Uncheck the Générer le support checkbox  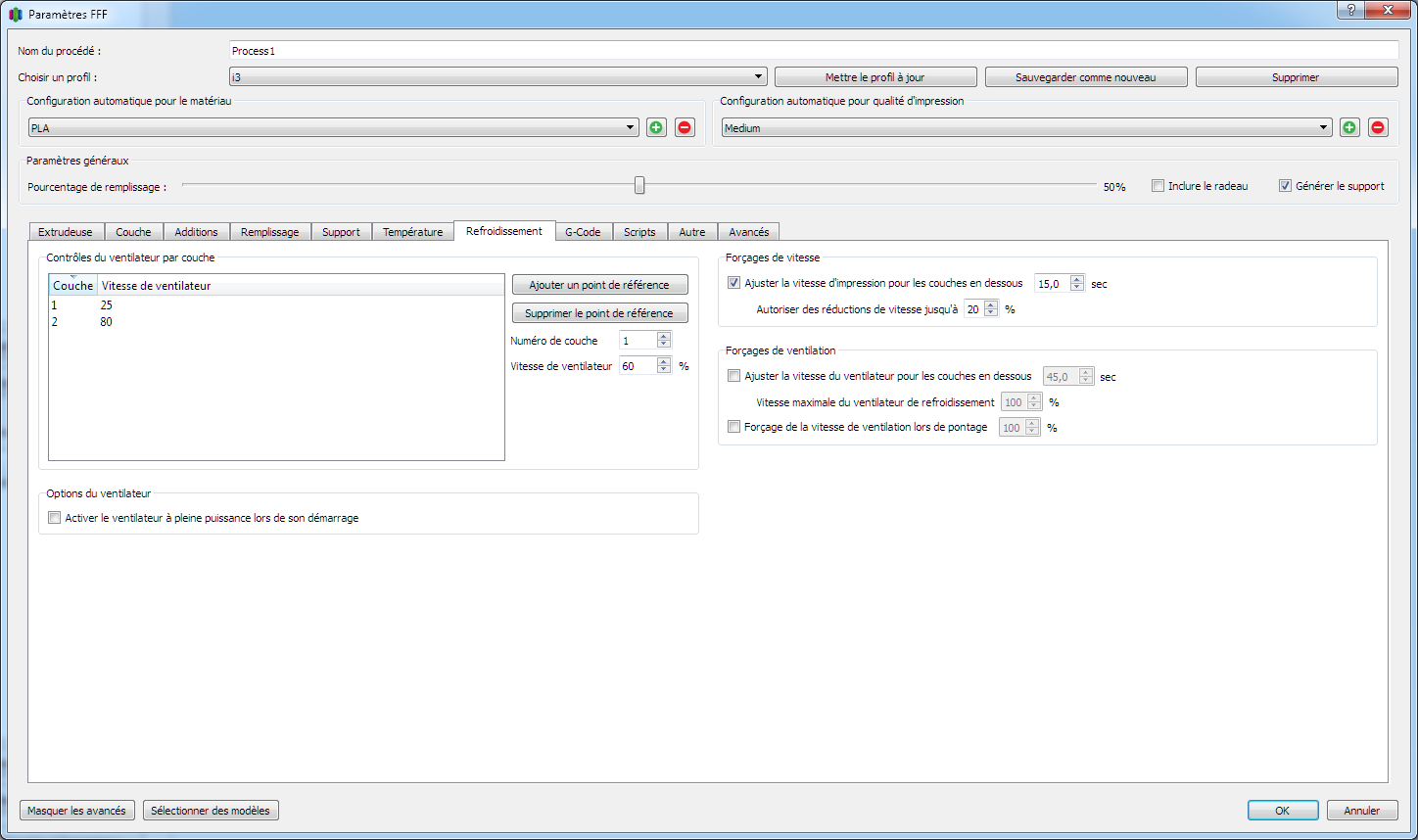1285,186
